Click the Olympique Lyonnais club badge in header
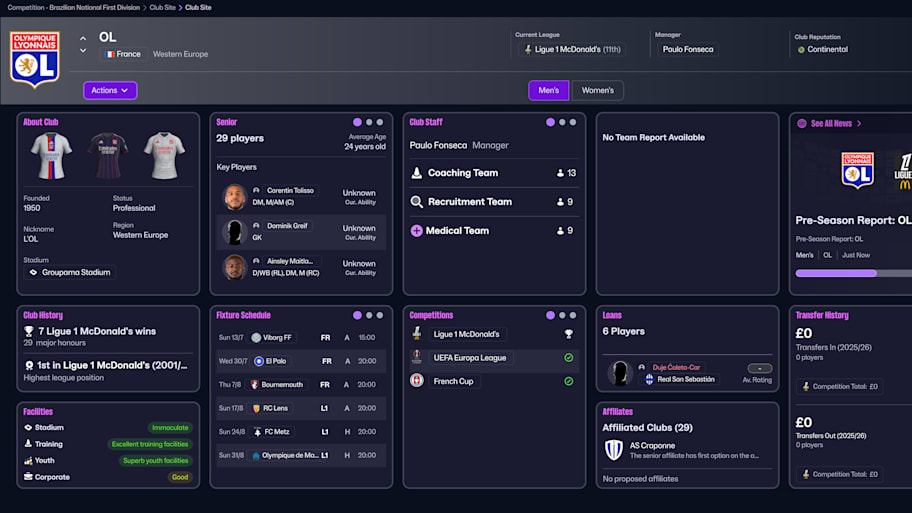 35,59
